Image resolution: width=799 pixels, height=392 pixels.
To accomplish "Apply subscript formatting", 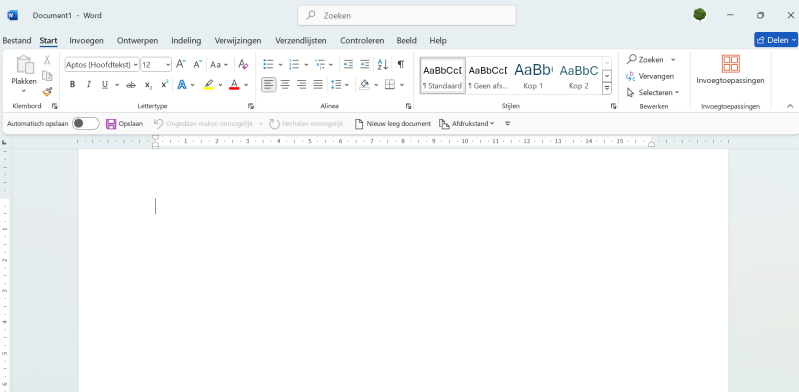I will click(148, 85).
